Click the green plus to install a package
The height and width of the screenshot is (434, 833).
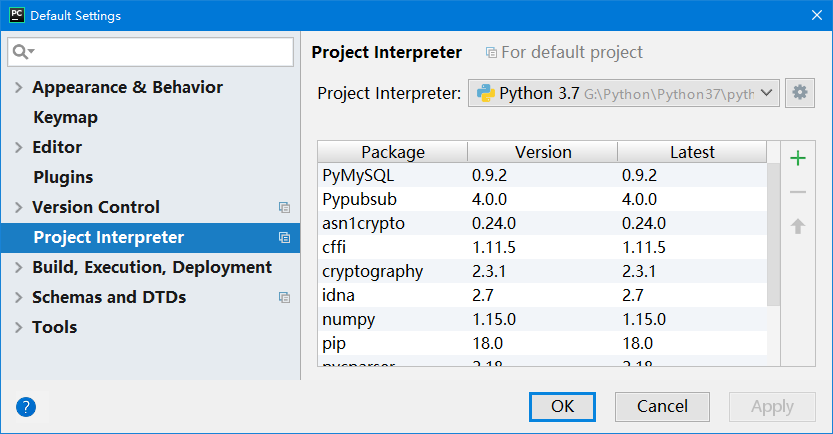pyautogui.click(x=797, y=158)
